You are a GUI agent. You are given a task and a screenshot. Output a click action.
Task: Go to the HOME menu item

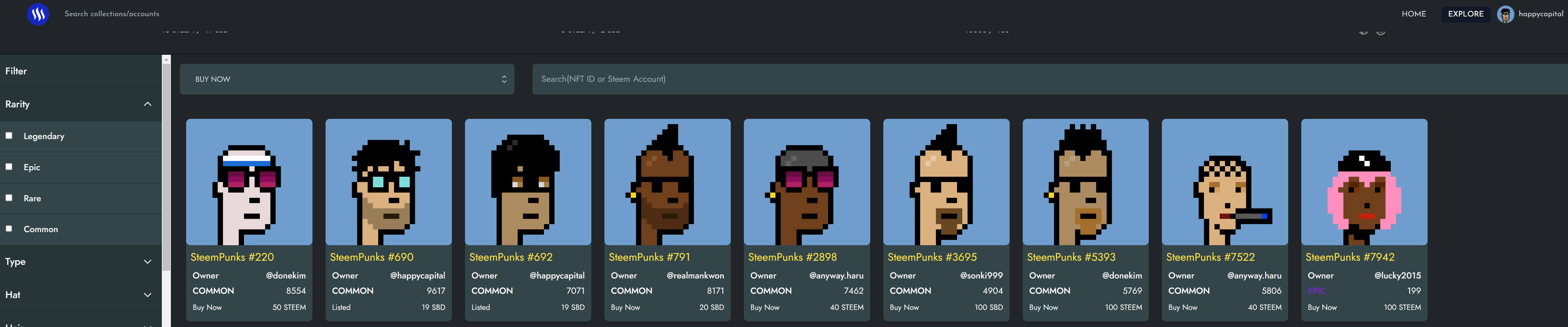(1413, 14)
